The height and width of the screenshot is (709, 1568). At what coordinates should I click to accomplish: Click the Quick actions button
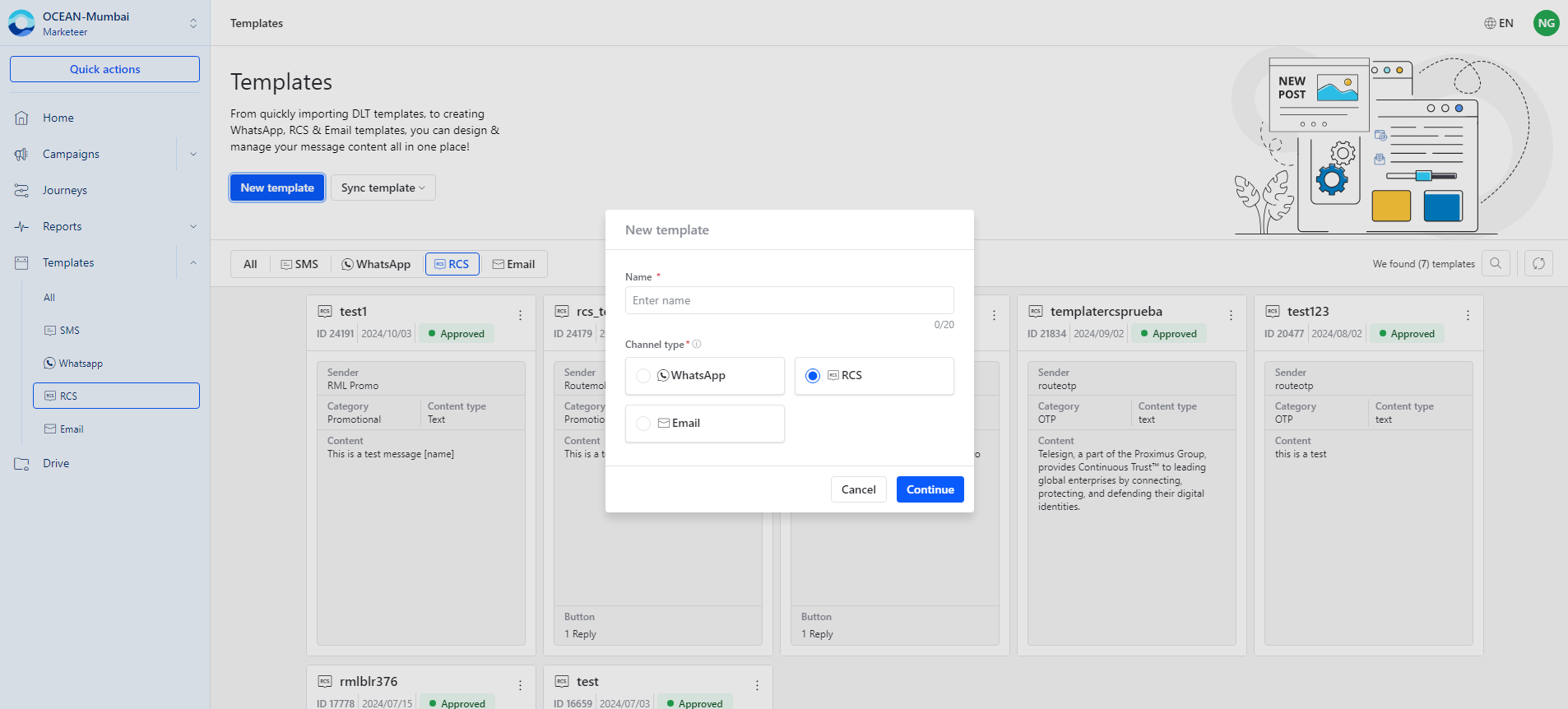(104, 69)
